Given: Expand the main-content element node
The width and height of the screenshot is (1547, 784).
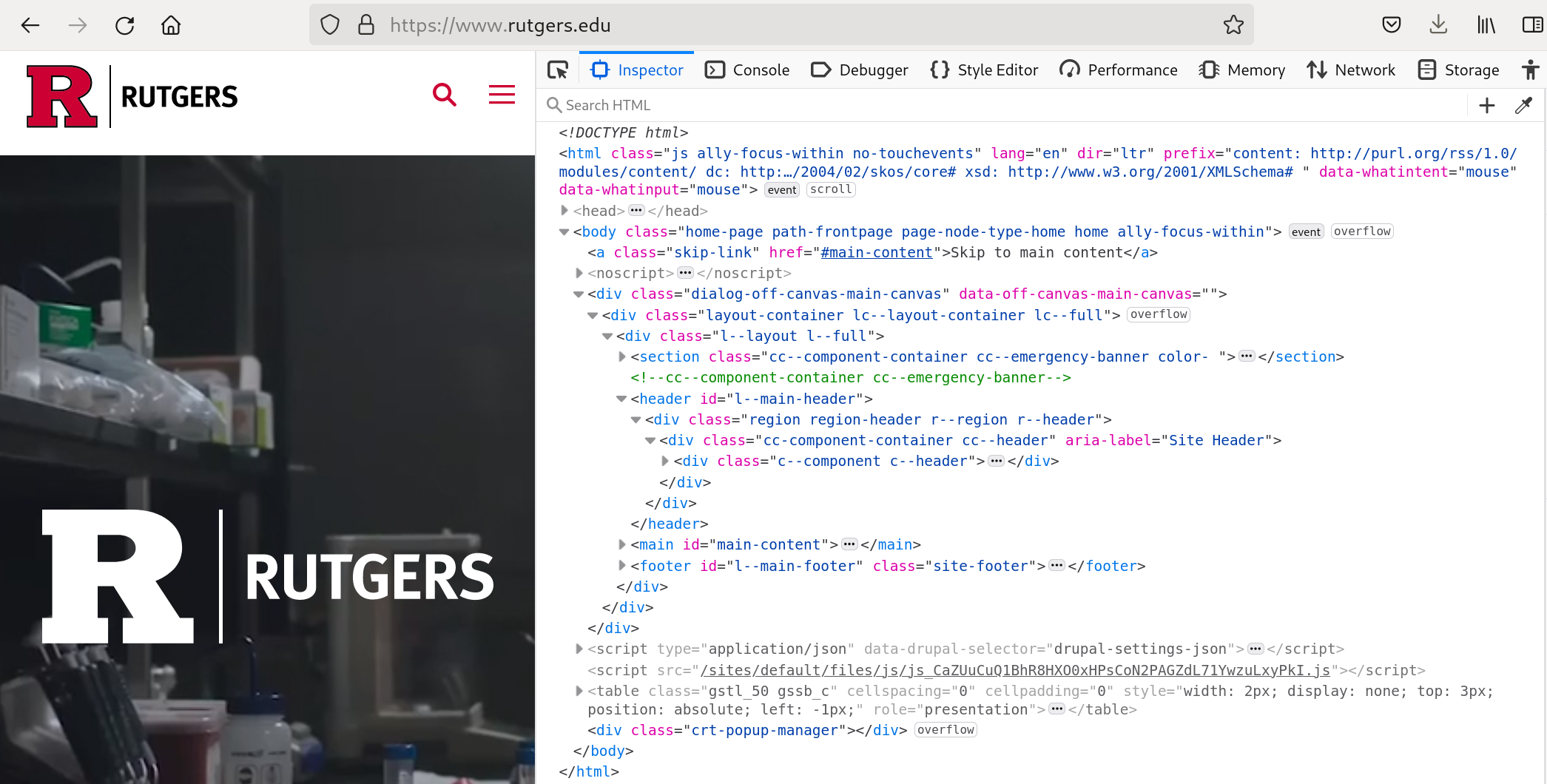Looking at the screenshot, I should coord(622,545).
